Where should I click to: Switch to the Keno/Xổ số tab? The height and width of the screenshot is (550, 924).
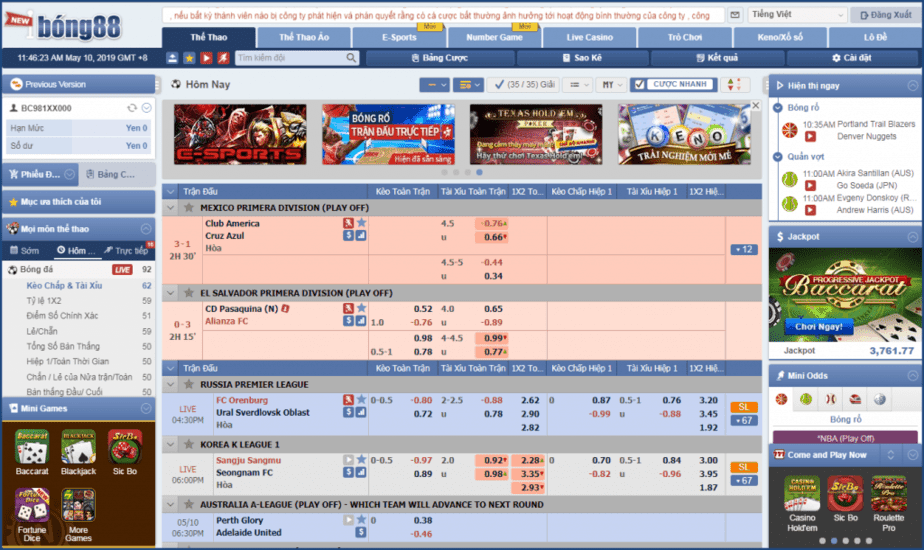pos(780,37)
